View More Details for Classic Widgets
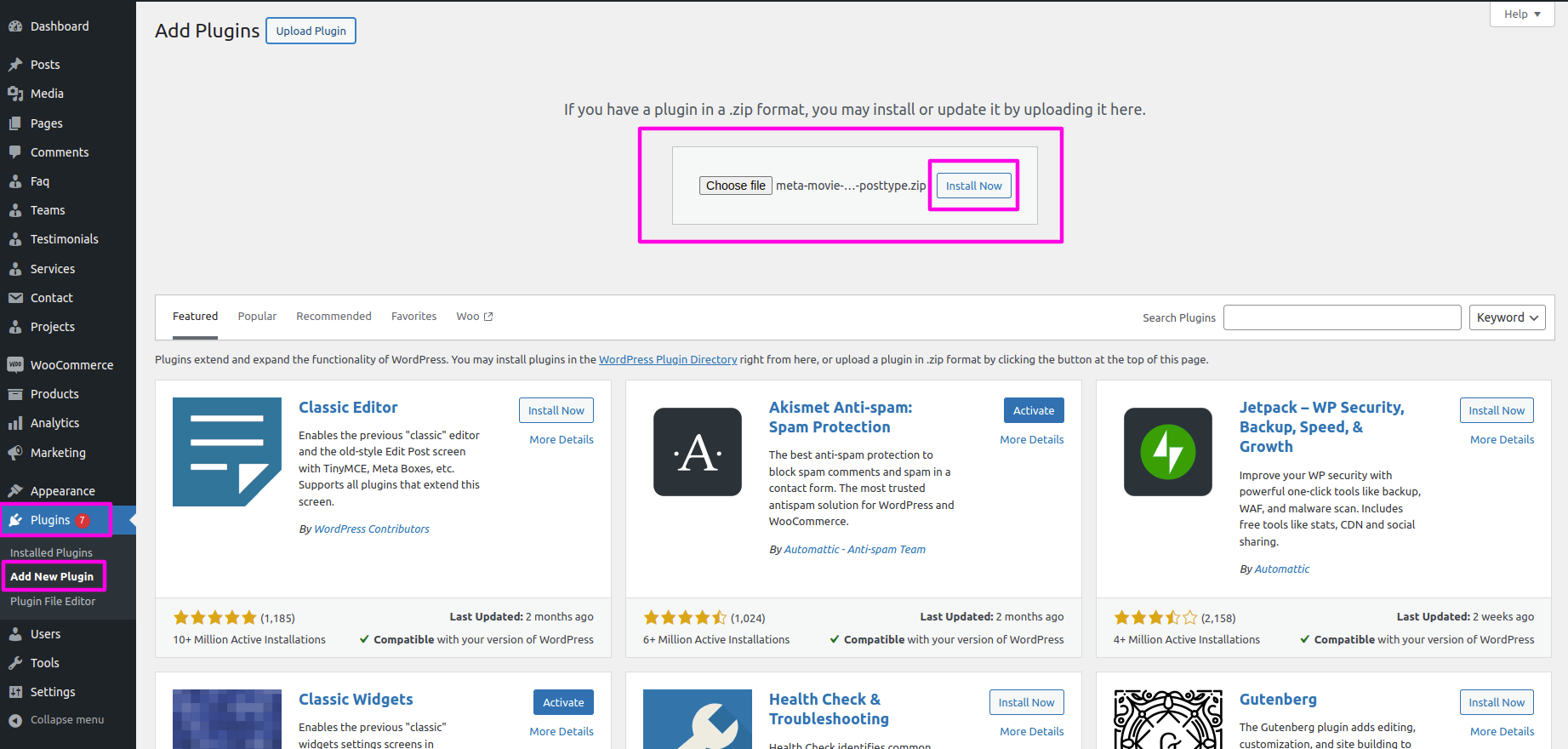 tap(562, 732)
